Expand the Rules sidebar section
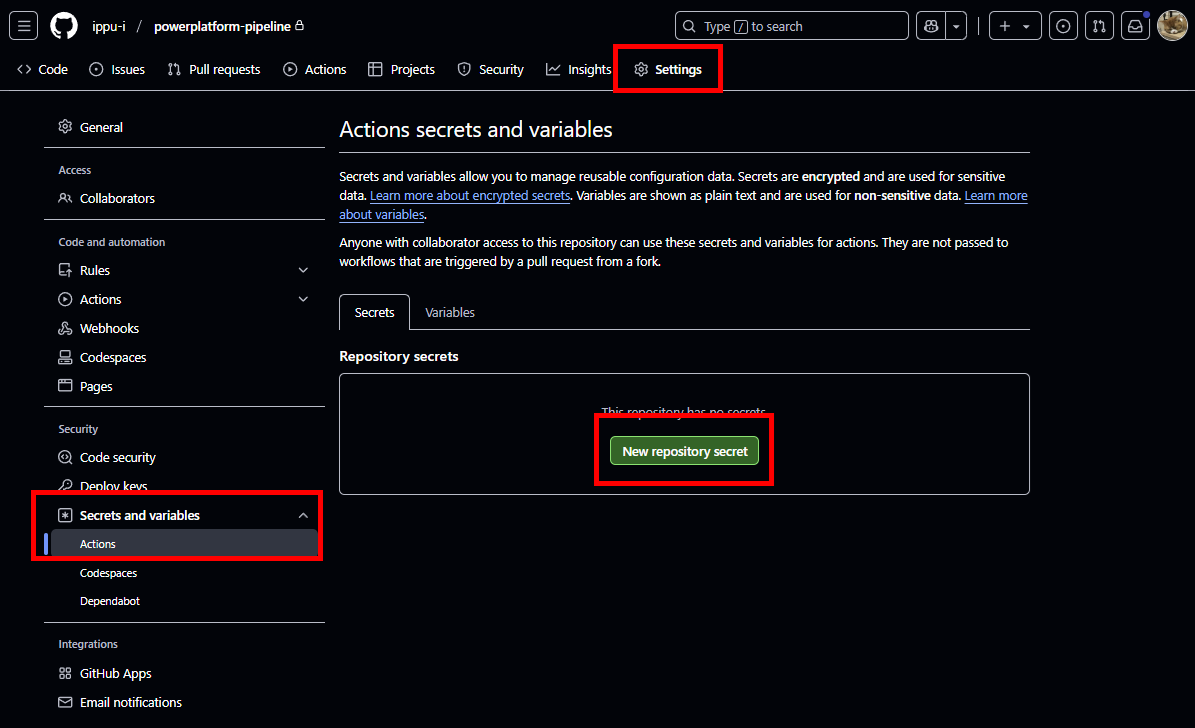1195x728 pixels. (x=303, y=269)
